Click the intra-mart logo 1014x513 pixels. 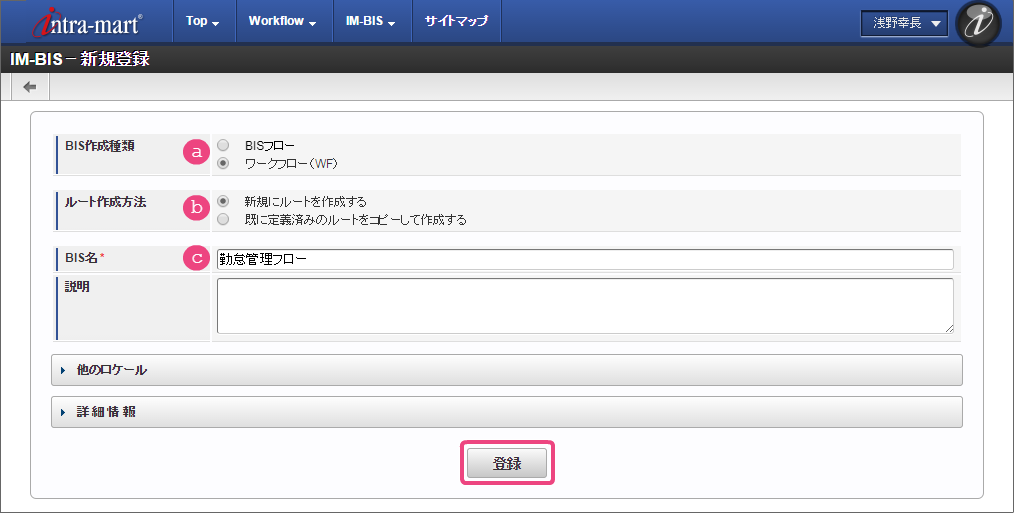87,22
